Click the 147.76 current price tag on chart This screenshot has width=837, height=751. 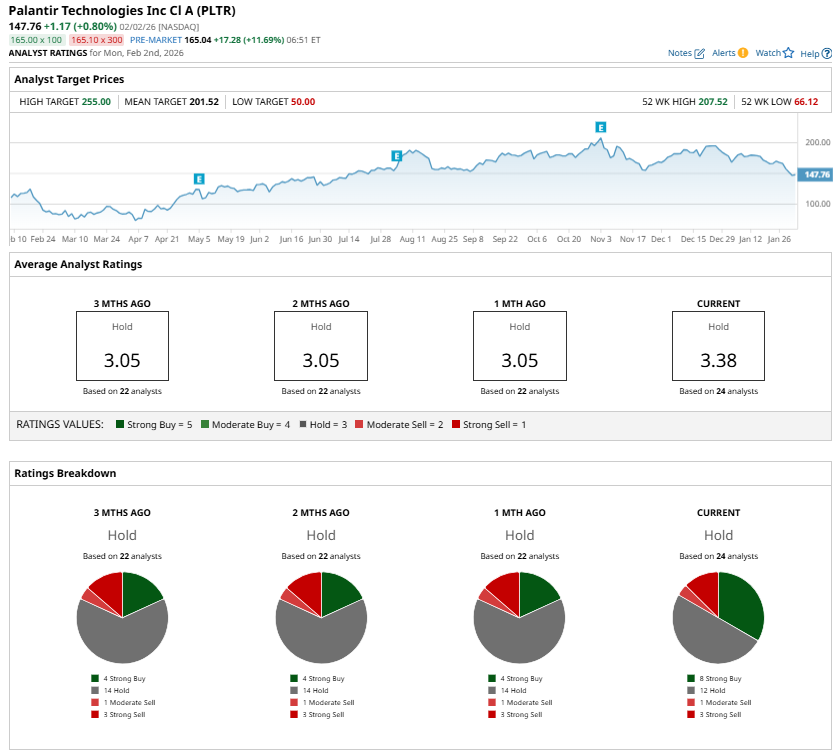click(x=816, y=175)
